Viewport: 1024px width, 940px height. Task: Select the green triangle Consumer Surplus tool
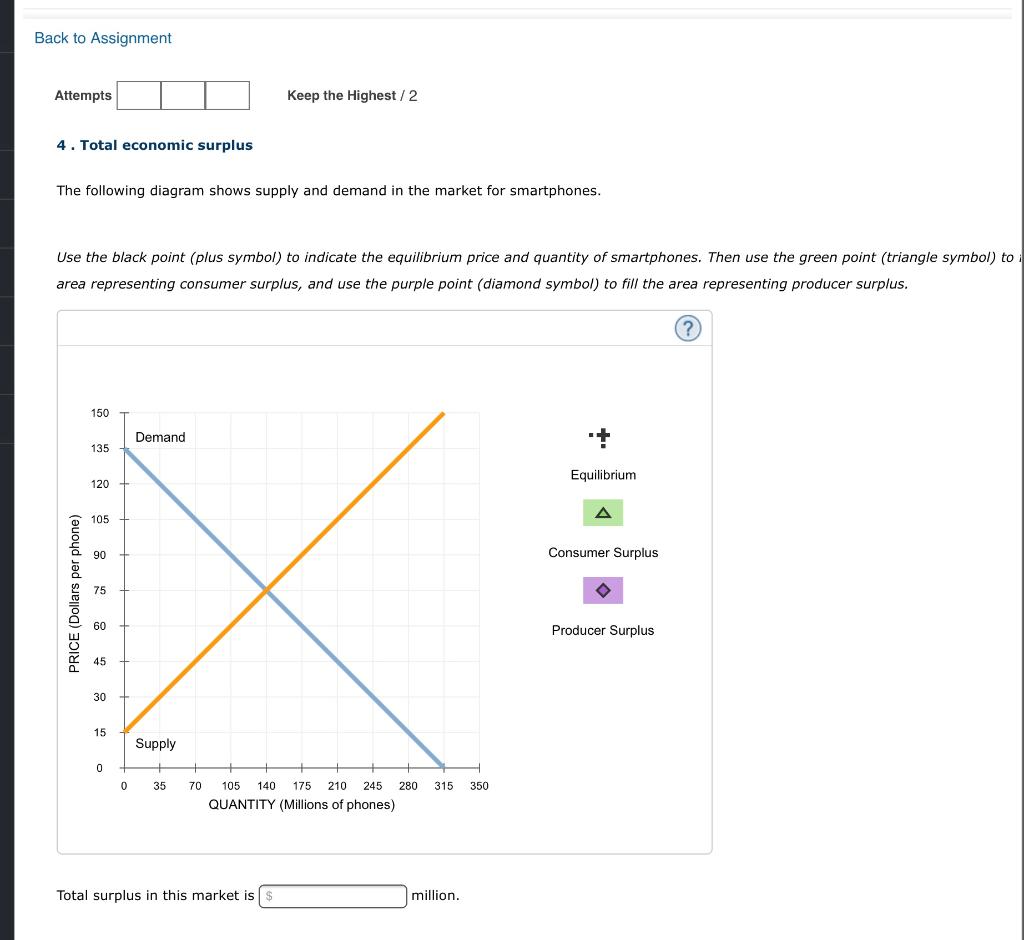(602, 512)
